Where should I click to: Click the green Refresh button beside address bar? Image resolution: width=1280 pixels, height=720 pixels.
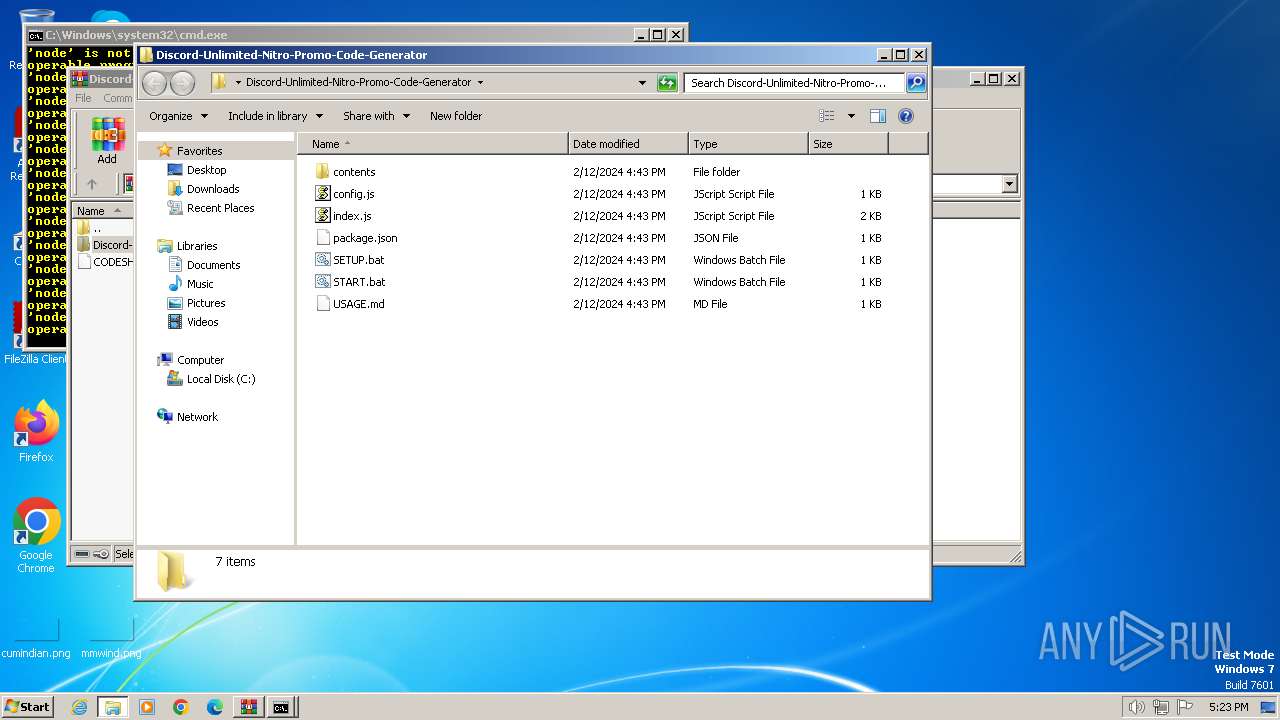[667, 83]
